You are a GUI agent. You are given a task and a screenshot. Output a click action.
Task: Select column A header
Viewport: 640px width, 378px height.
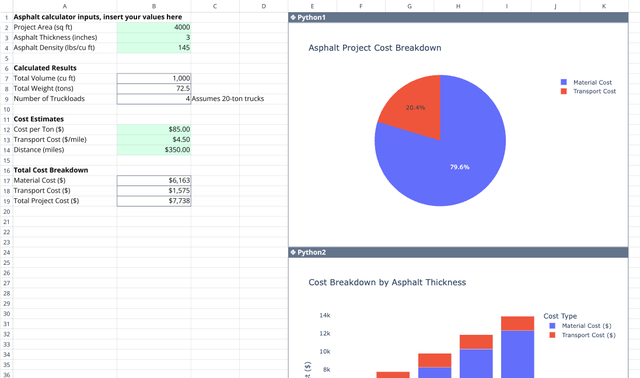point(65,6)
